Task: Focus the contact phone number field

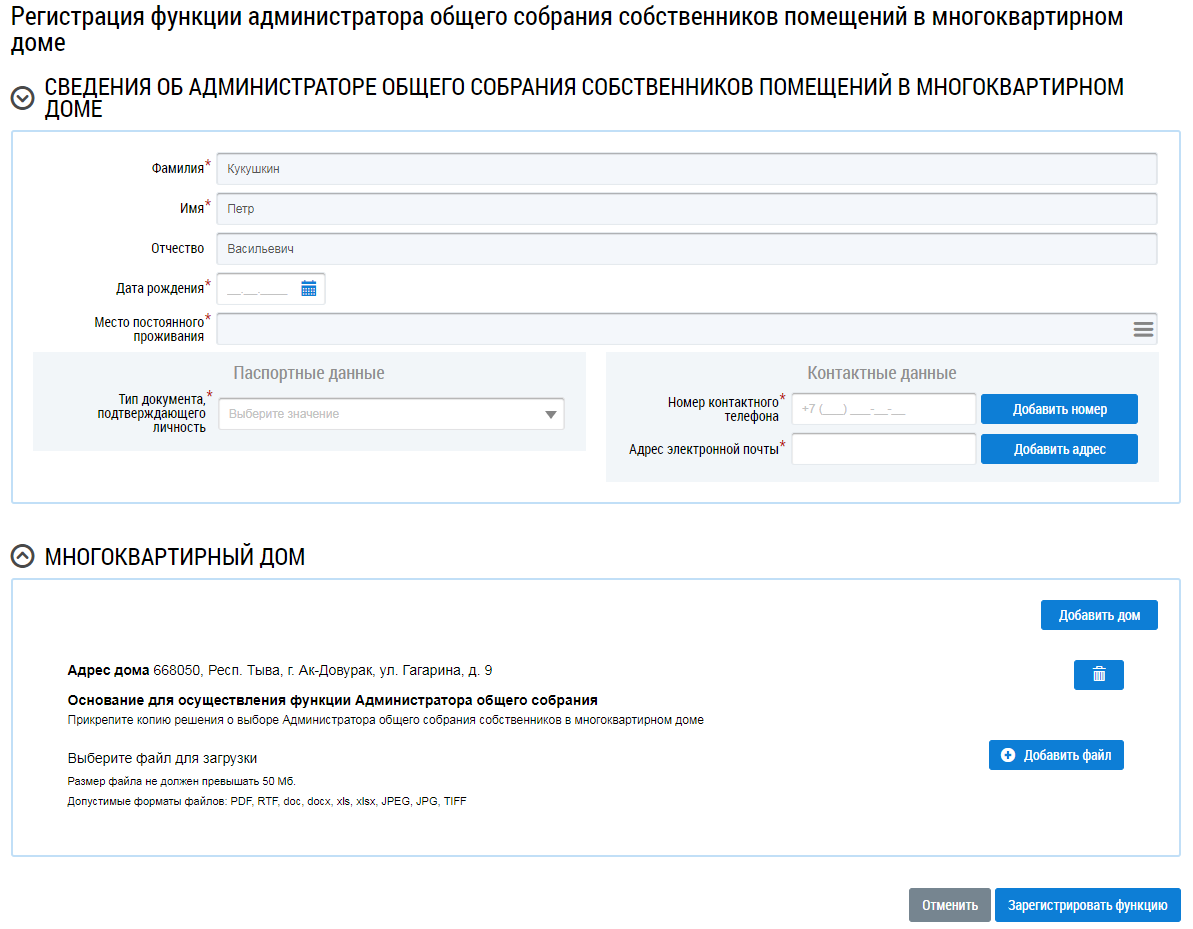Action: click(883, 409)
